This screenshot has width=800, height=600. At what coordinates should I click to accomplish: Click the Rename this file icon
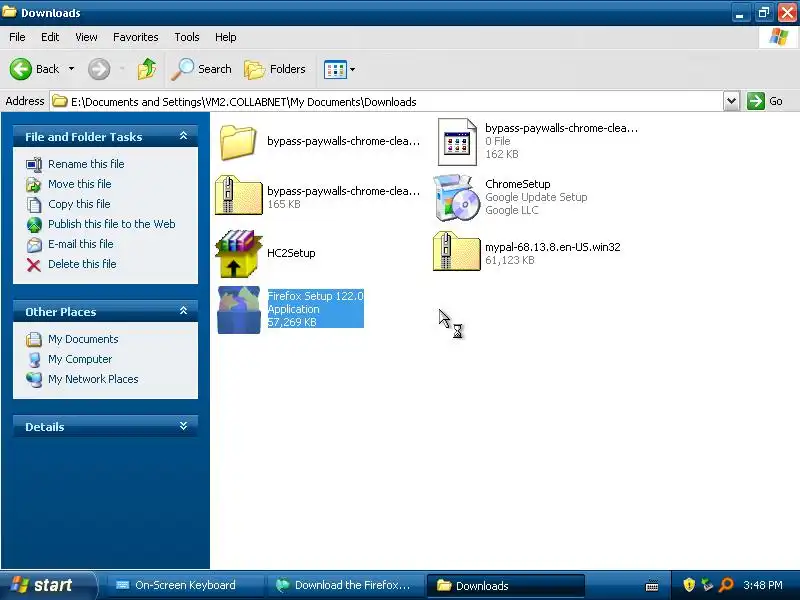pyautogui.click(x=34, y=164)
